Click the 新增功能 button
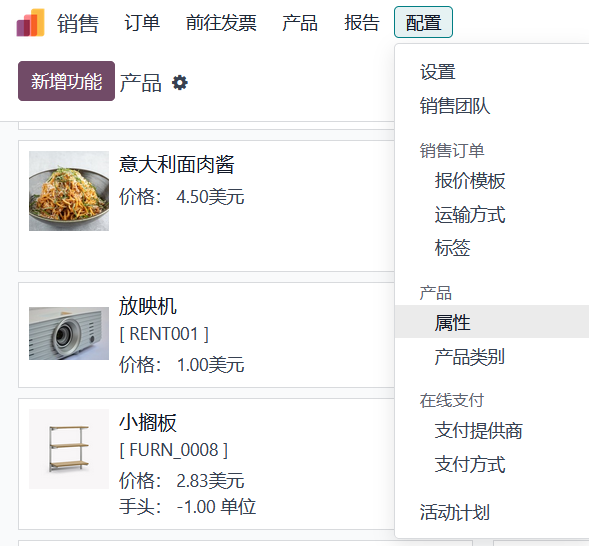The height and width of the screenshot is (546, 589). point(66,81)
